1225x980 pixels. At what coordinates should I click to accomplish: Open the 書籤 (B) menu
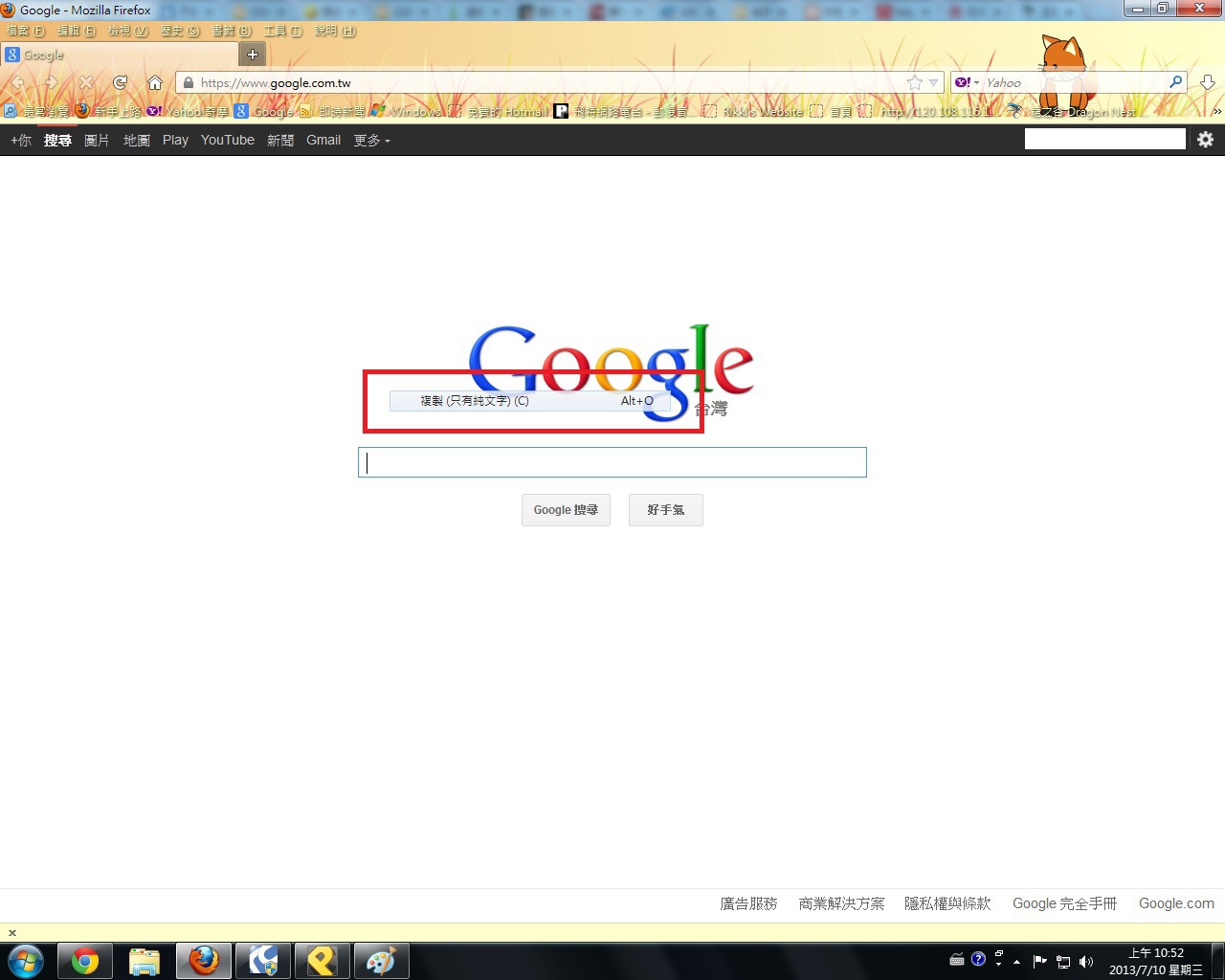pos(231,31)
